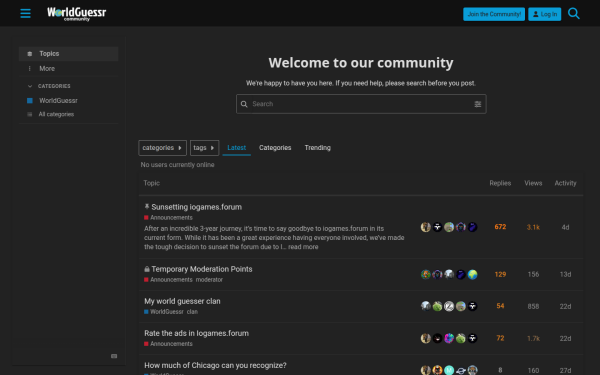This screenshot has width=600, height=375.
Task: Switch to the Latest tab
Action: coord(236,148)
